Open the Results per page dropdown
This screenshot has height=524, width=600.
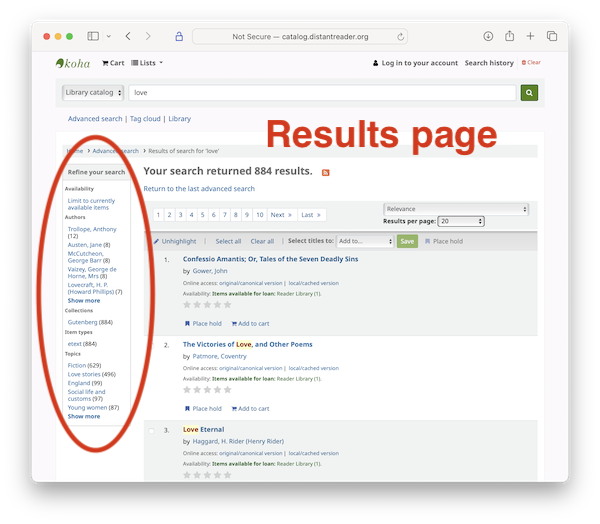click(x=461, y=221)
